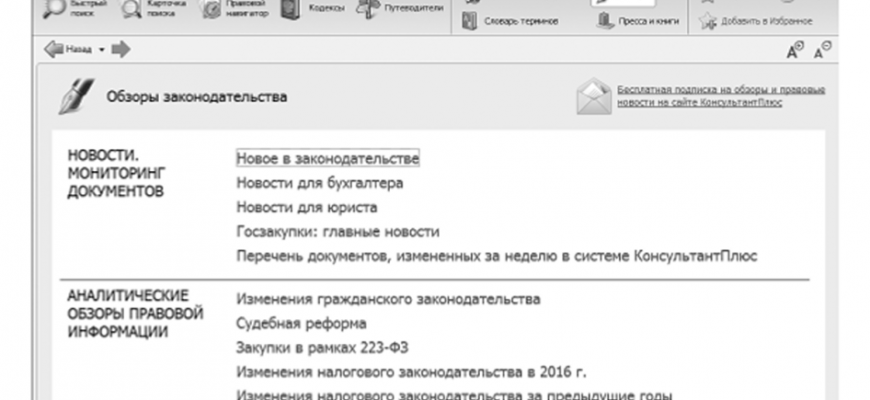Open Пресса и книги

(638, 22)
